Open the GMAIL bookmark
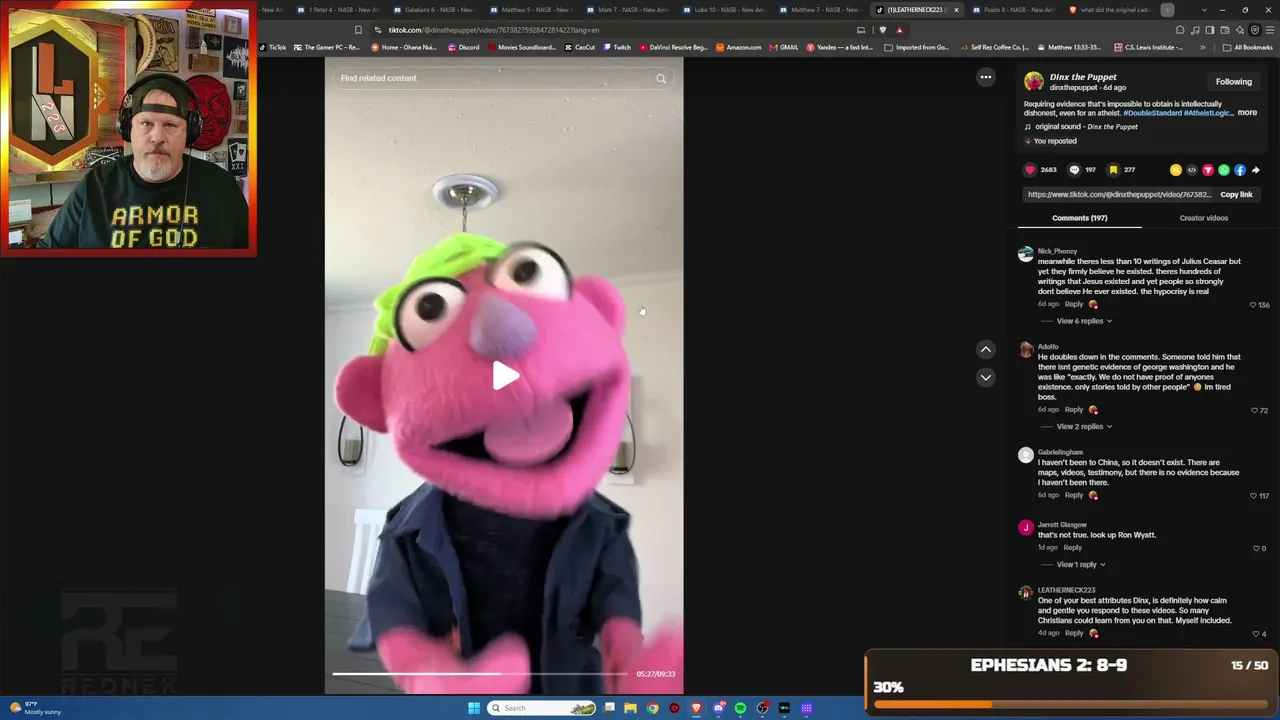The image size is (1280, 720). [784, 47]
